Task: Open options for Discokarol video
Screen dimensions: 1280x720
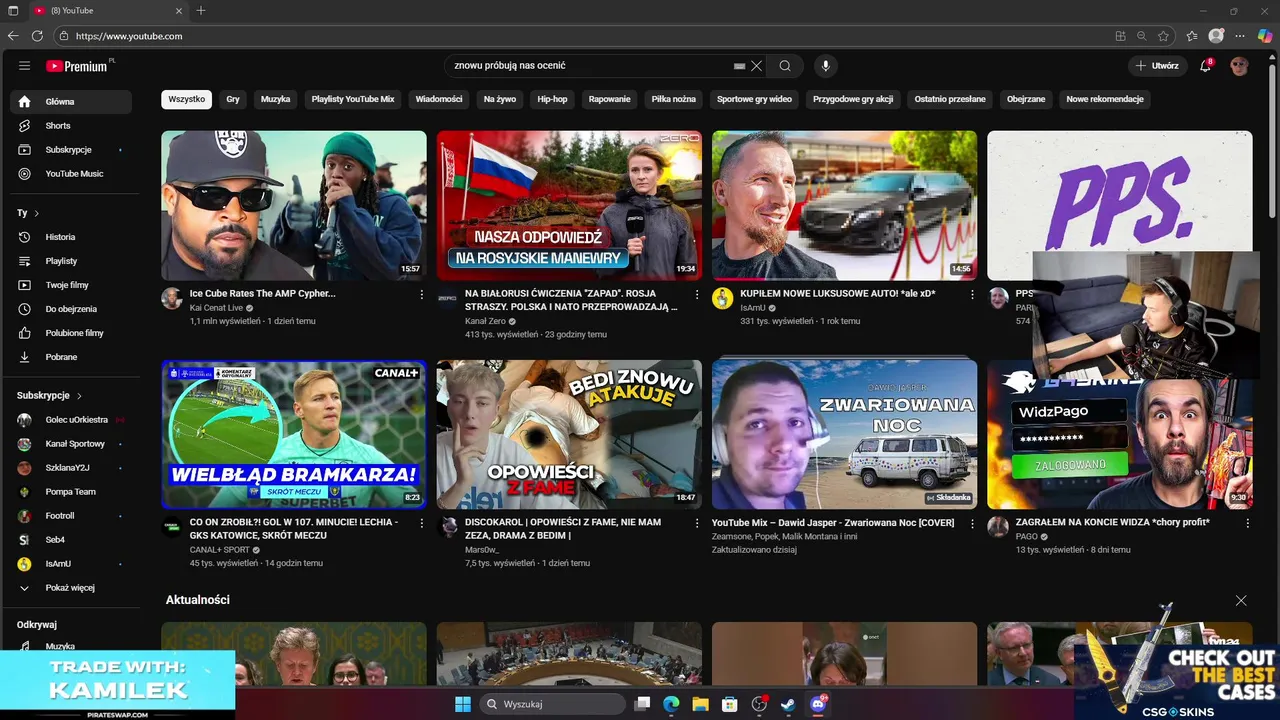Action: pyautogui.click(x=697, y=523)
